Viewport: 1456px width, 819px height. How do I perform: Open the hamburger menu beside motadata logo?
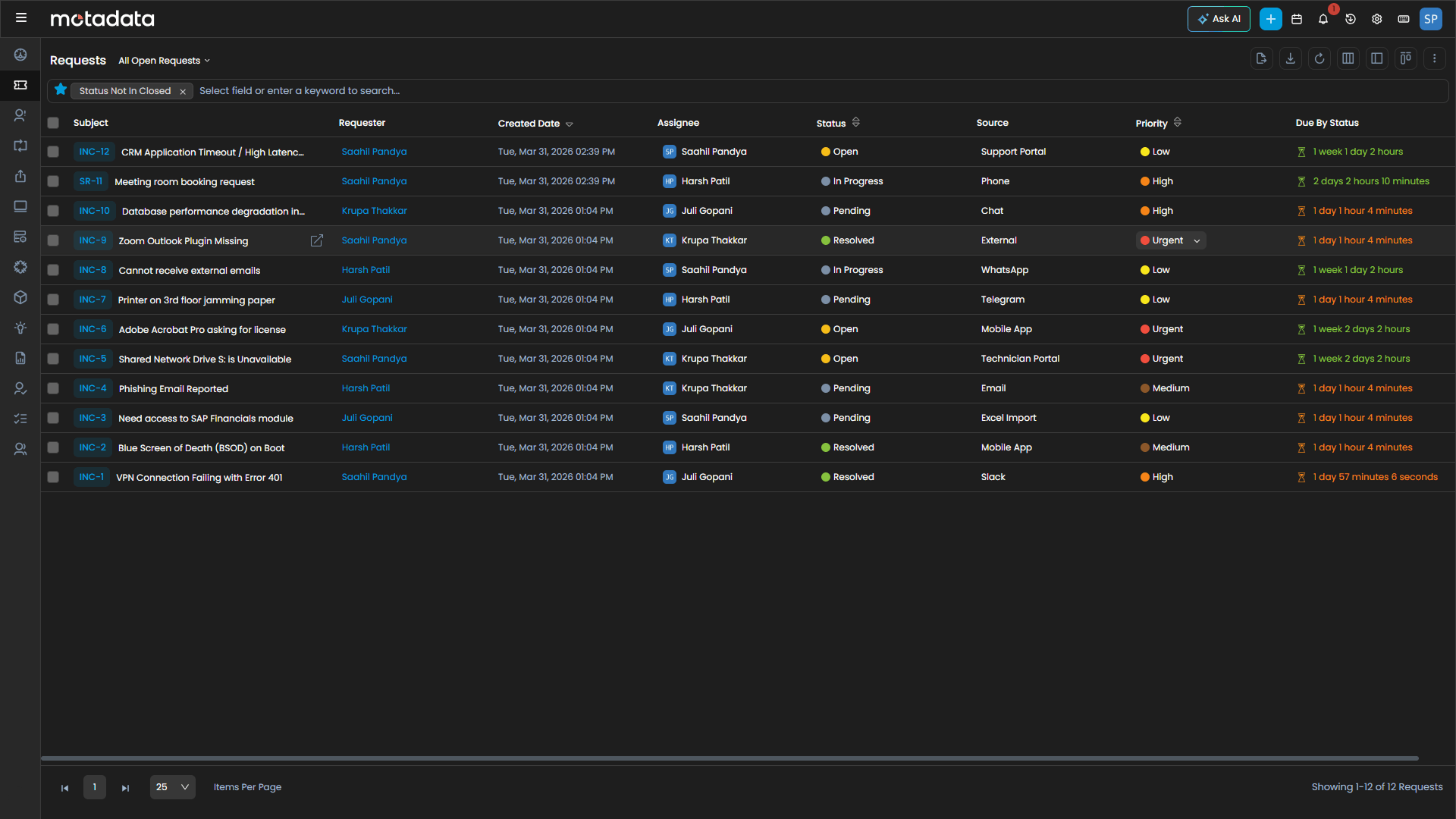click(21, 17)
